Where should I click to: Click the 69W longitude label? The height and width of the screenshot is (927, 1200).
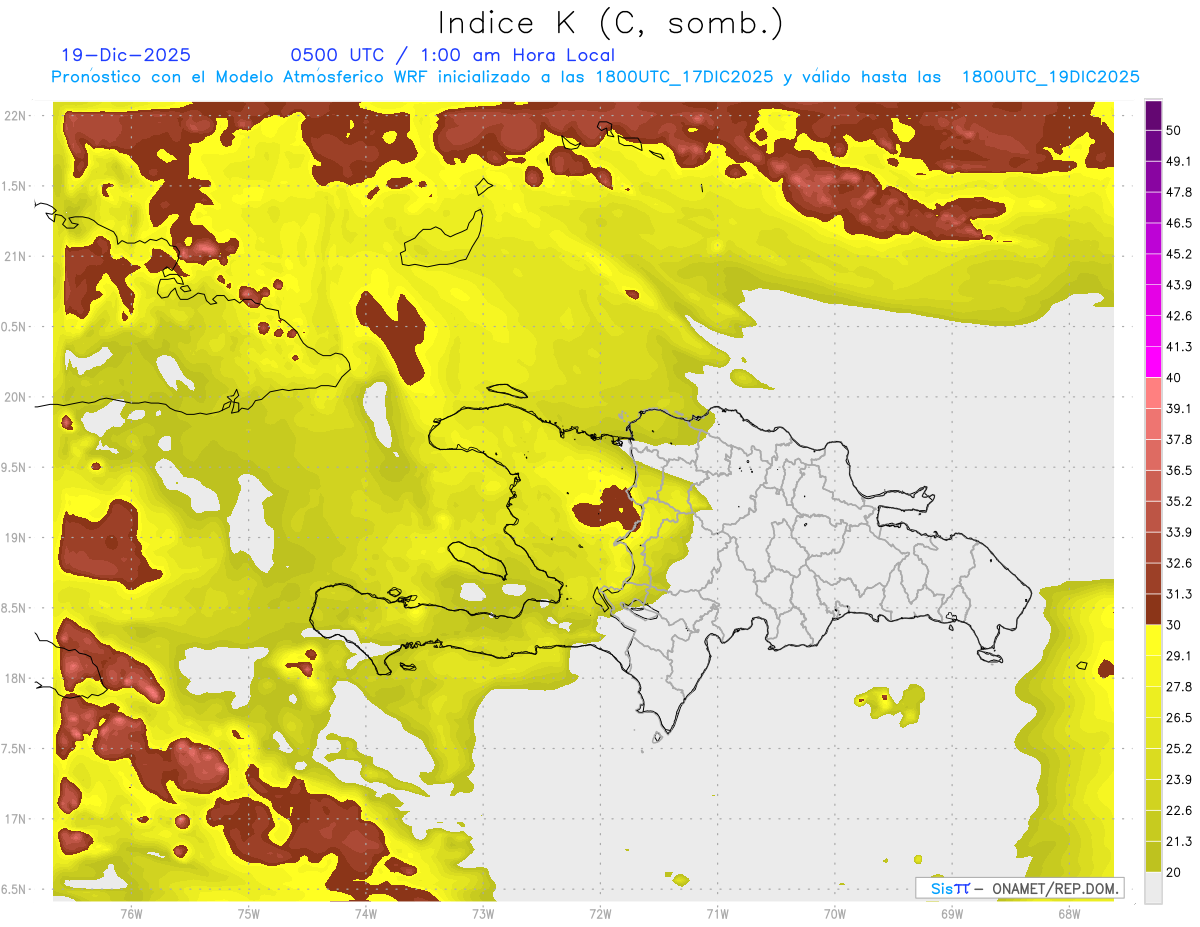(952, 913)
